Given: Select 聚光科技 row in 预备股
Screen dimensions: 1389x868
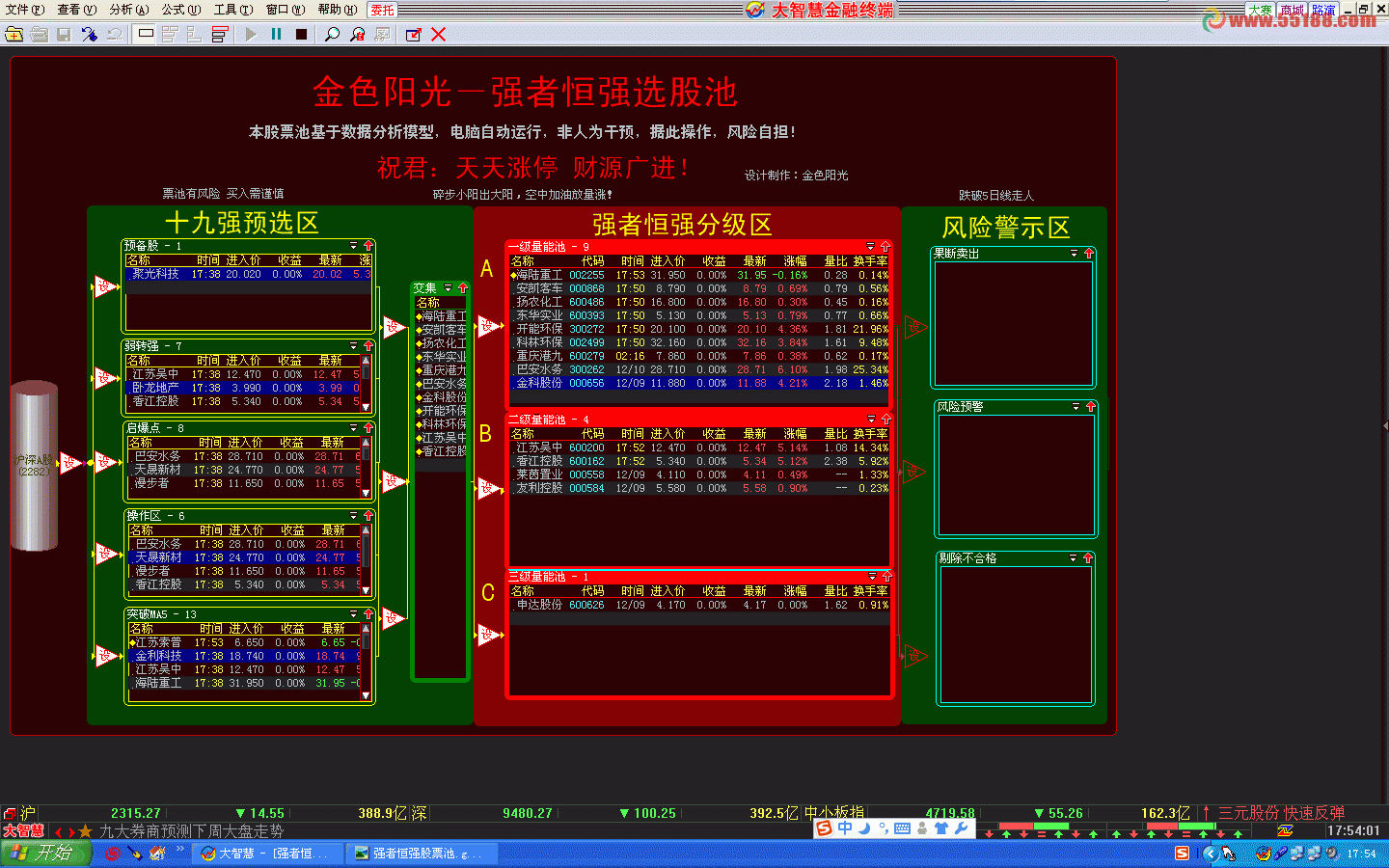Looking at the screenshot, I should (249, 275).
